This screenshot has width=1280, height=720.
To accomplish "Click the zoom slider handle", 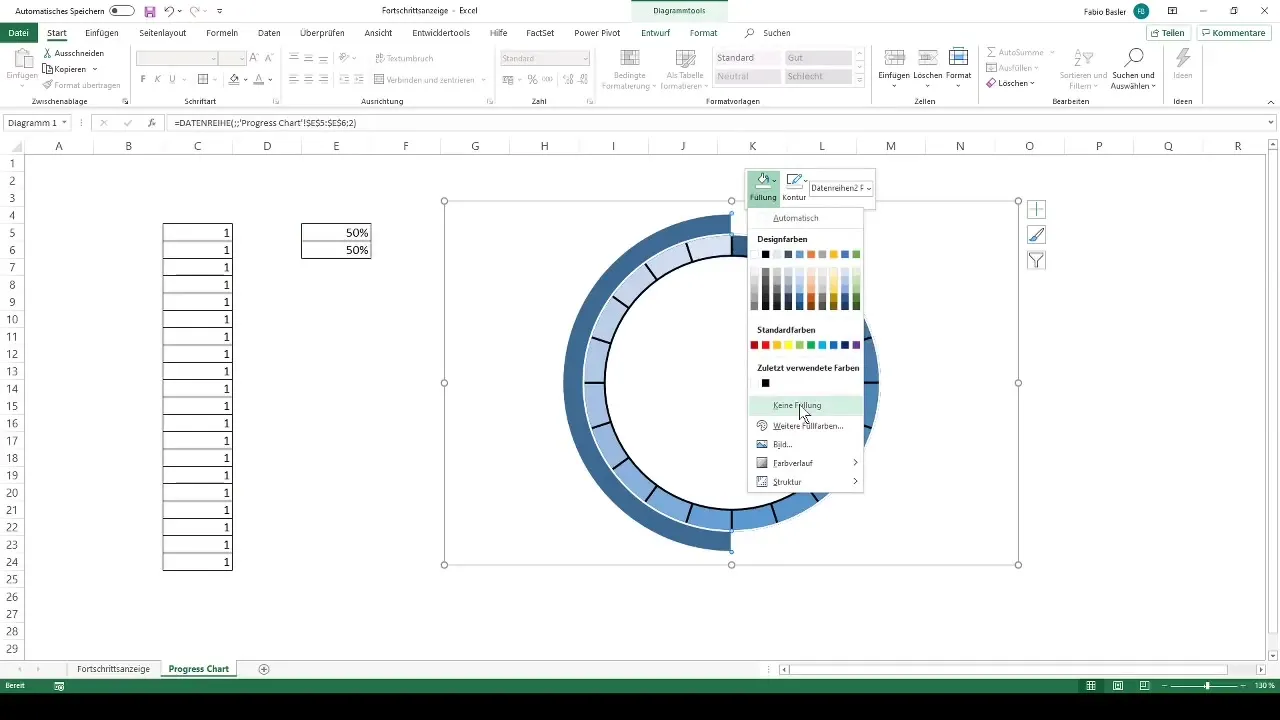I will pyautogui.click(x=1207, y=686).
